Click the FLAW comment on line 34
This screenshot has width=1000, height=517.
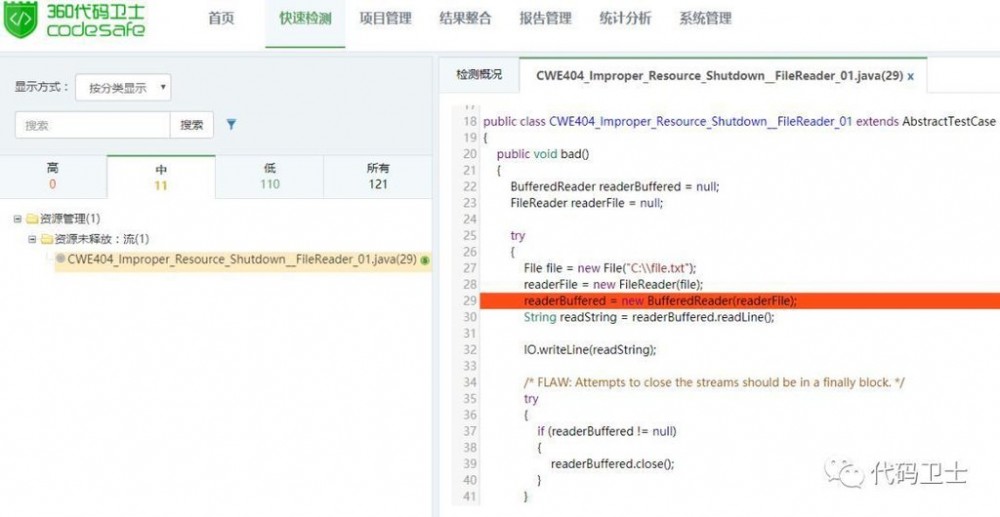tap(714, 382)
